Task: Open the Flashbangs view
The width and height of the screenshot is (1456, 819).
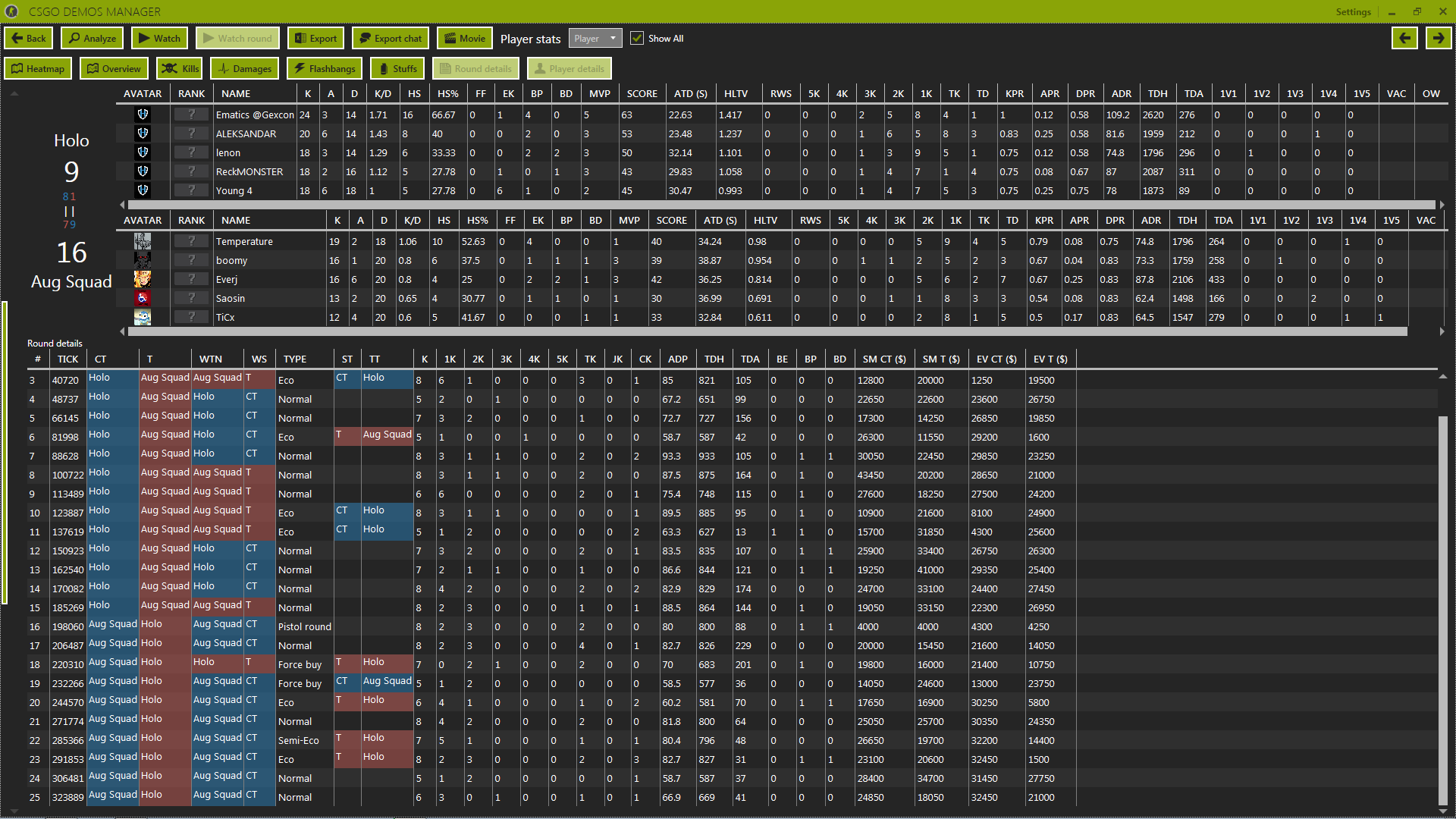Action: (325, 68)
